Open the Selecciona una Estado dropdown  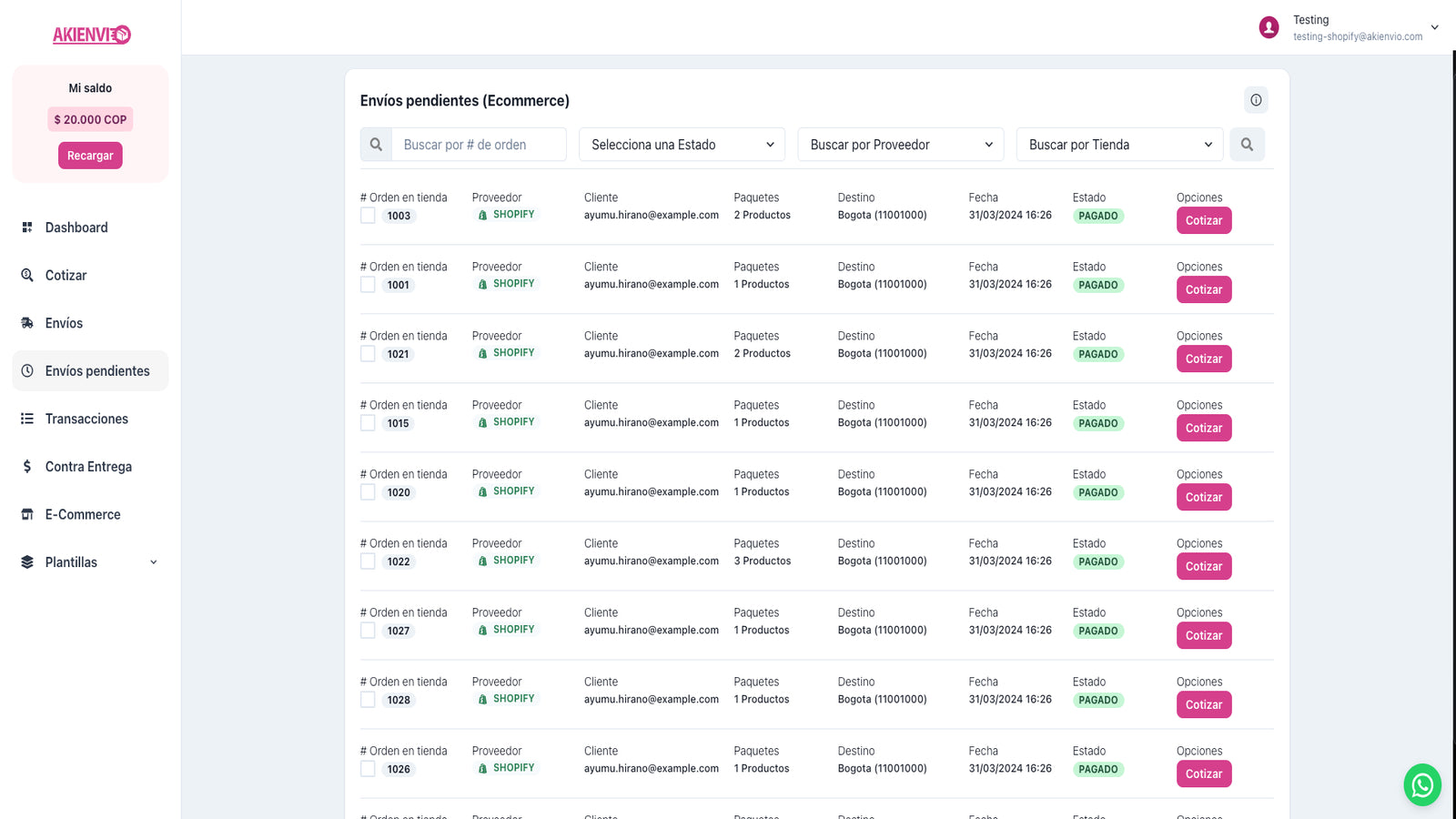[681, 144]
